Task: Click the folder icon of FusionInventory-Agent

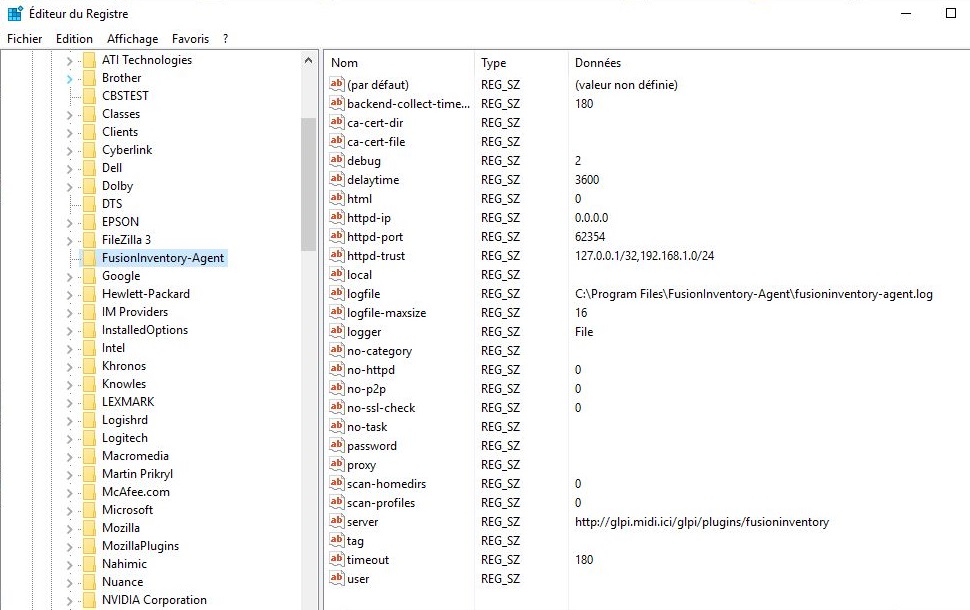Action: (88, 257)
